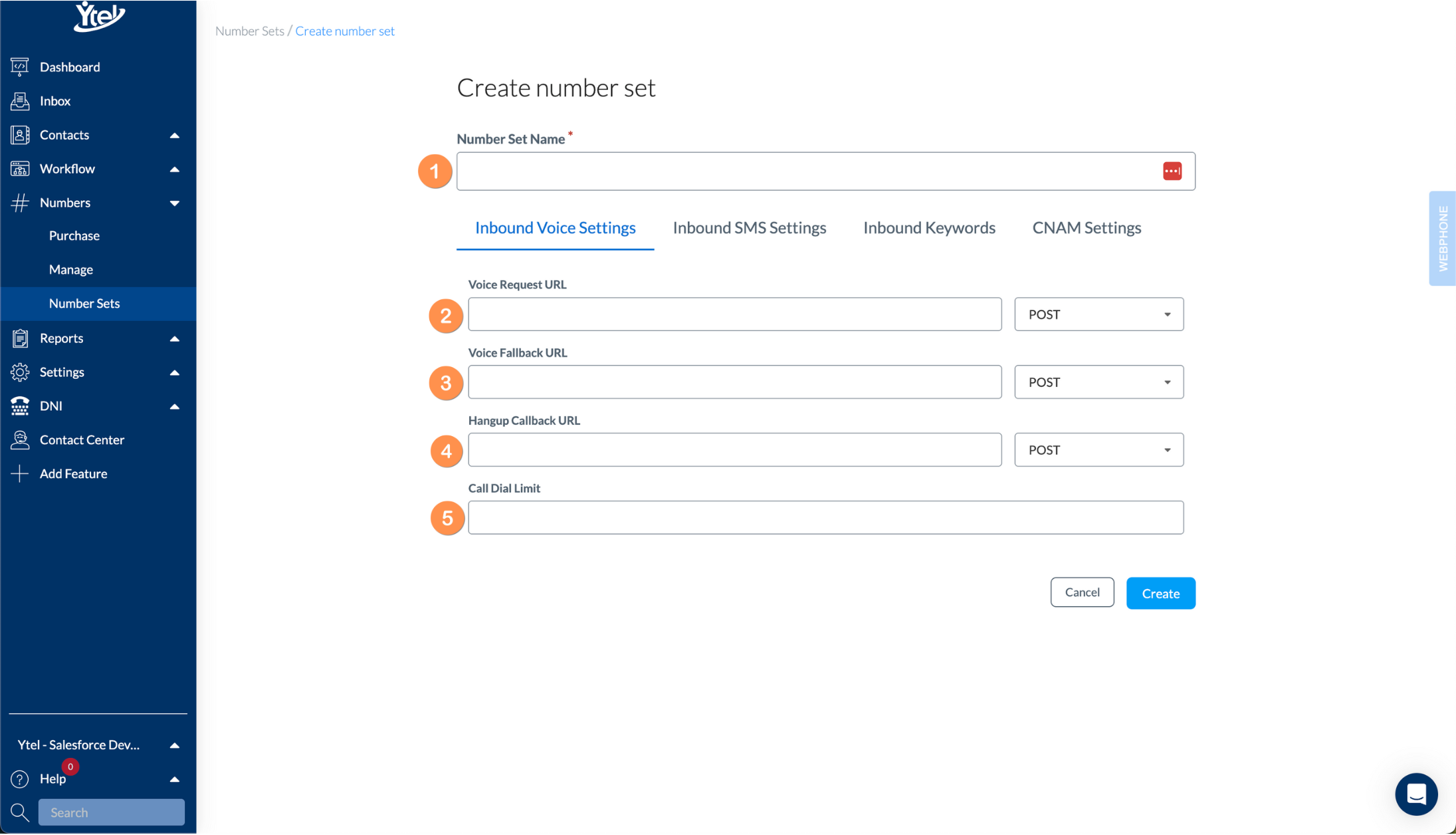This screenshot has height=835, width=1456.
Task: Click the Dashboard icon in sidebar
Action: point(20,66)
